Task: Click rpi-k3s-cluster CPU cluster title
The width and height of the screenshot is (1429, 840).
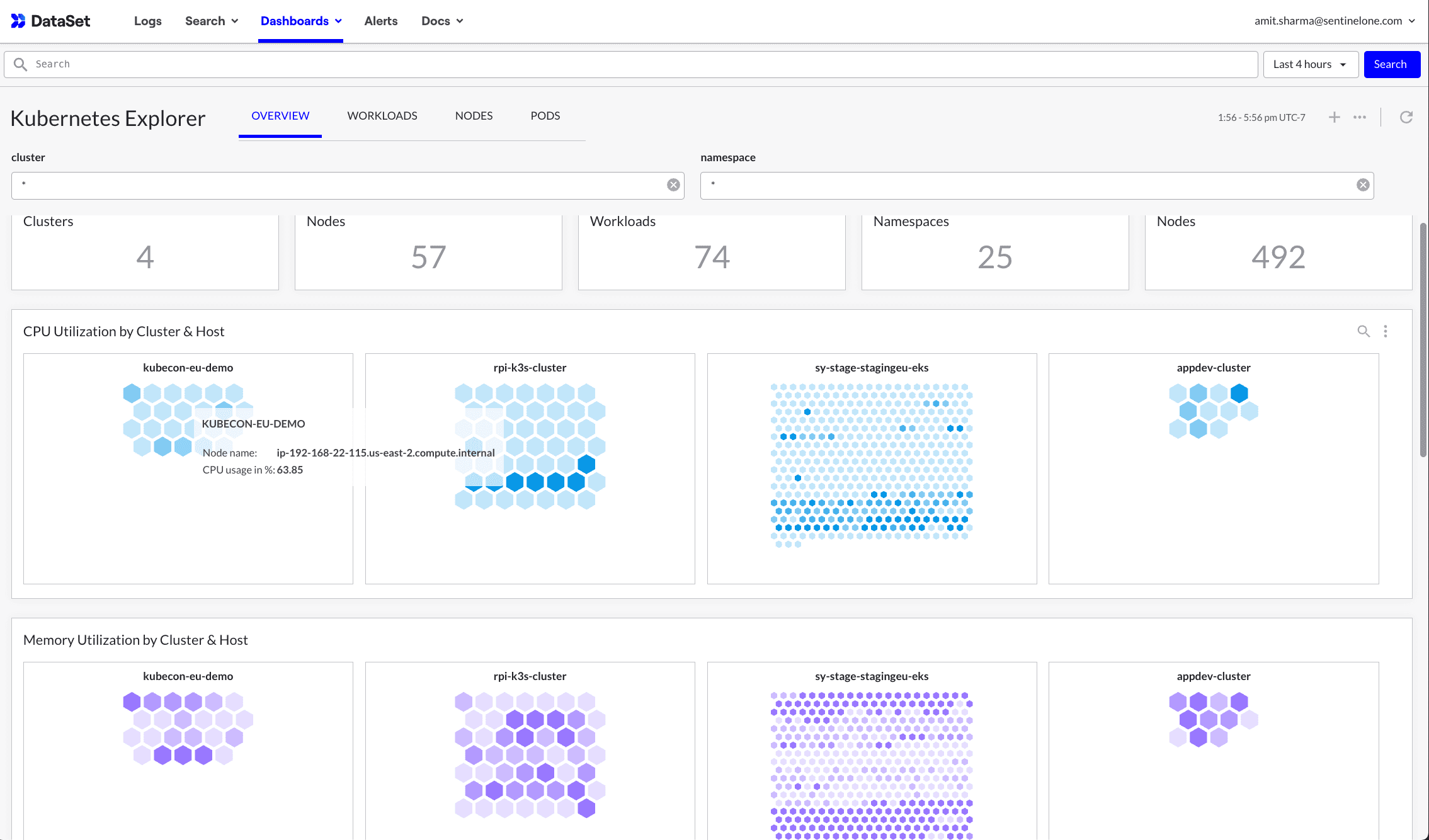Action: pos(530,368)
